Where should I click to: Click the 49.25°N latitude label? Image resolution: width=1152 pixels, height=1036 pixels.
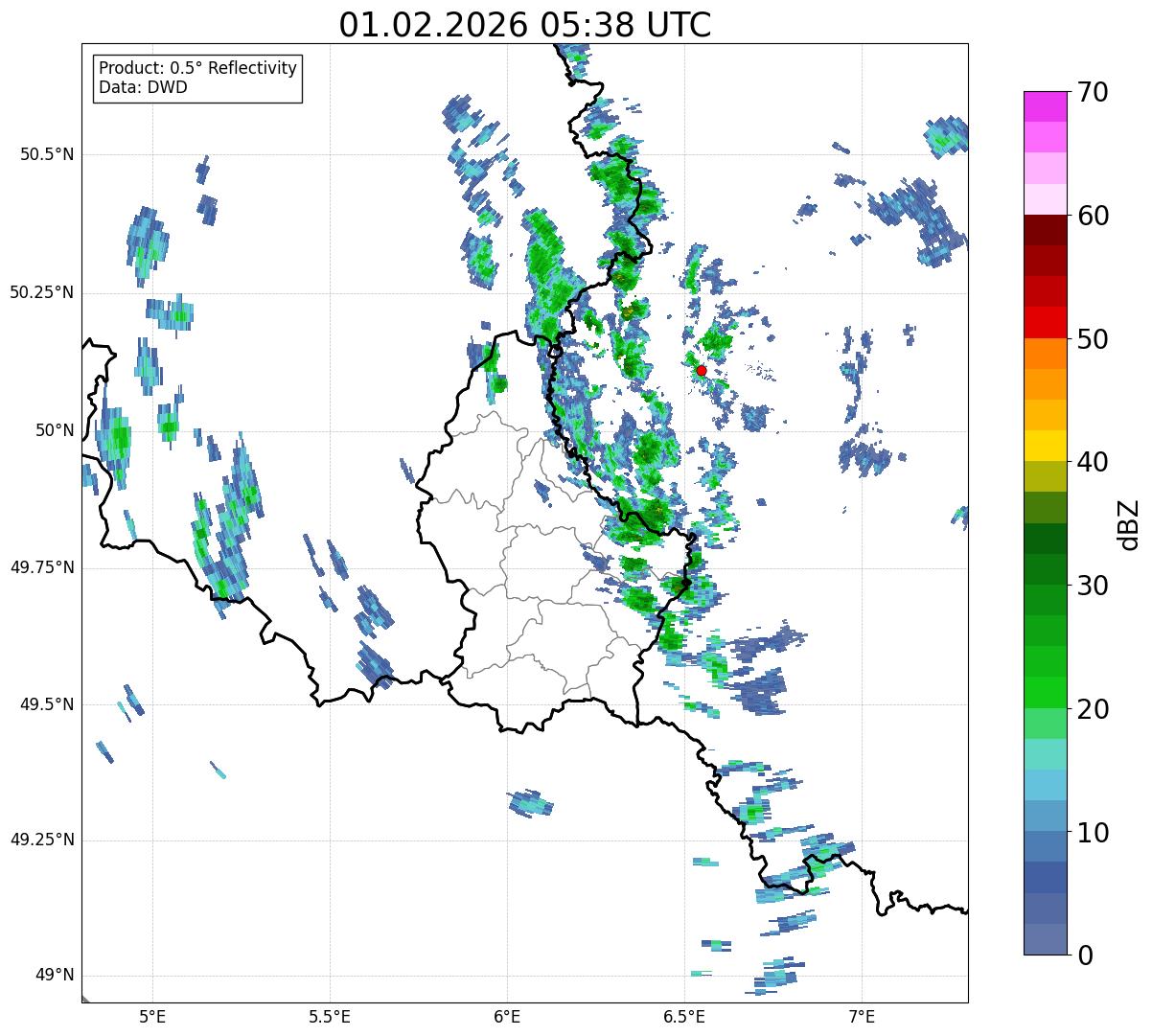(42, 840)
